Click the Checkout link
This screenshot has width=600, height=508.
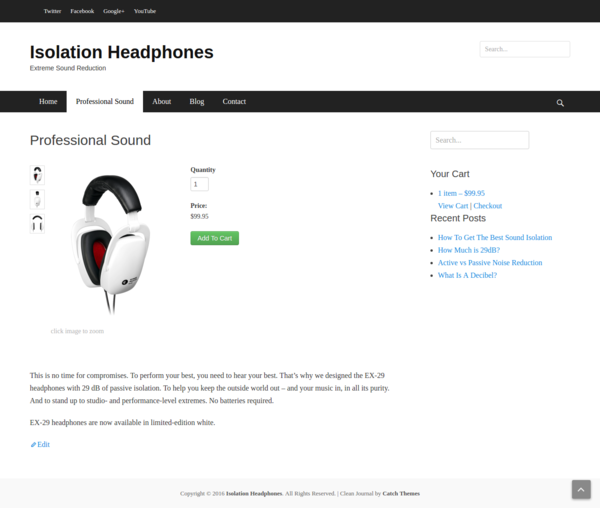tap(488, 206)
